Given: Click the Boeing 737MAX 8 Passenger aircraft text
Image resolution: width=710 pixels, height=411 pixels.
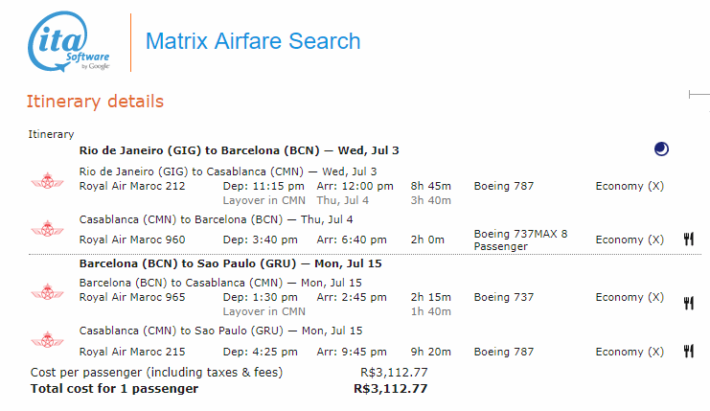Looking at the screenshot, I should coord(520,240).
